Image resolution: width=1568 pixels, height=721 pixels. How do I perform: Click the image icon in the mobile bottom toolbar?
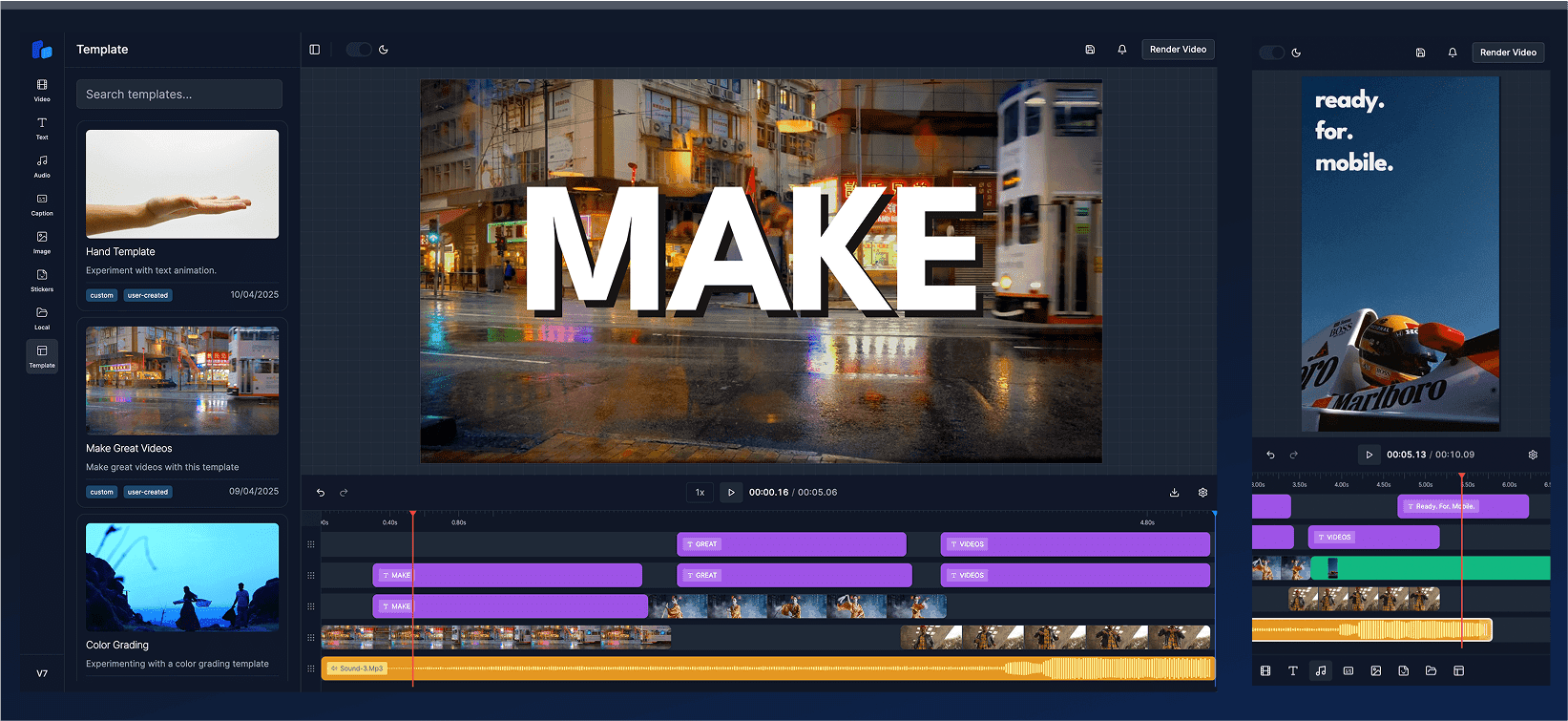(x=1376, y=670)
